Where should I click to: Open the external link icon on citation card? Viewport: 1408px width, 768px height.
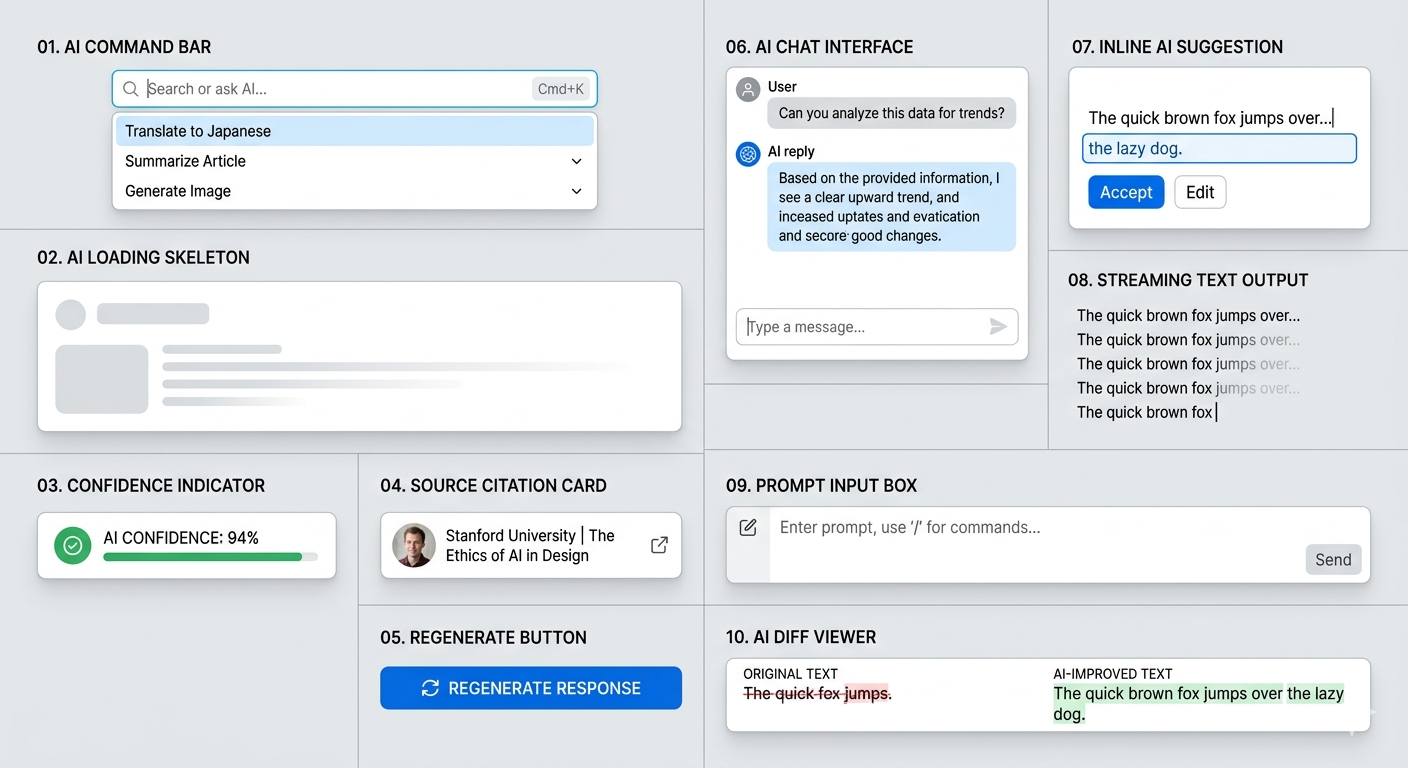coord(659,545)
